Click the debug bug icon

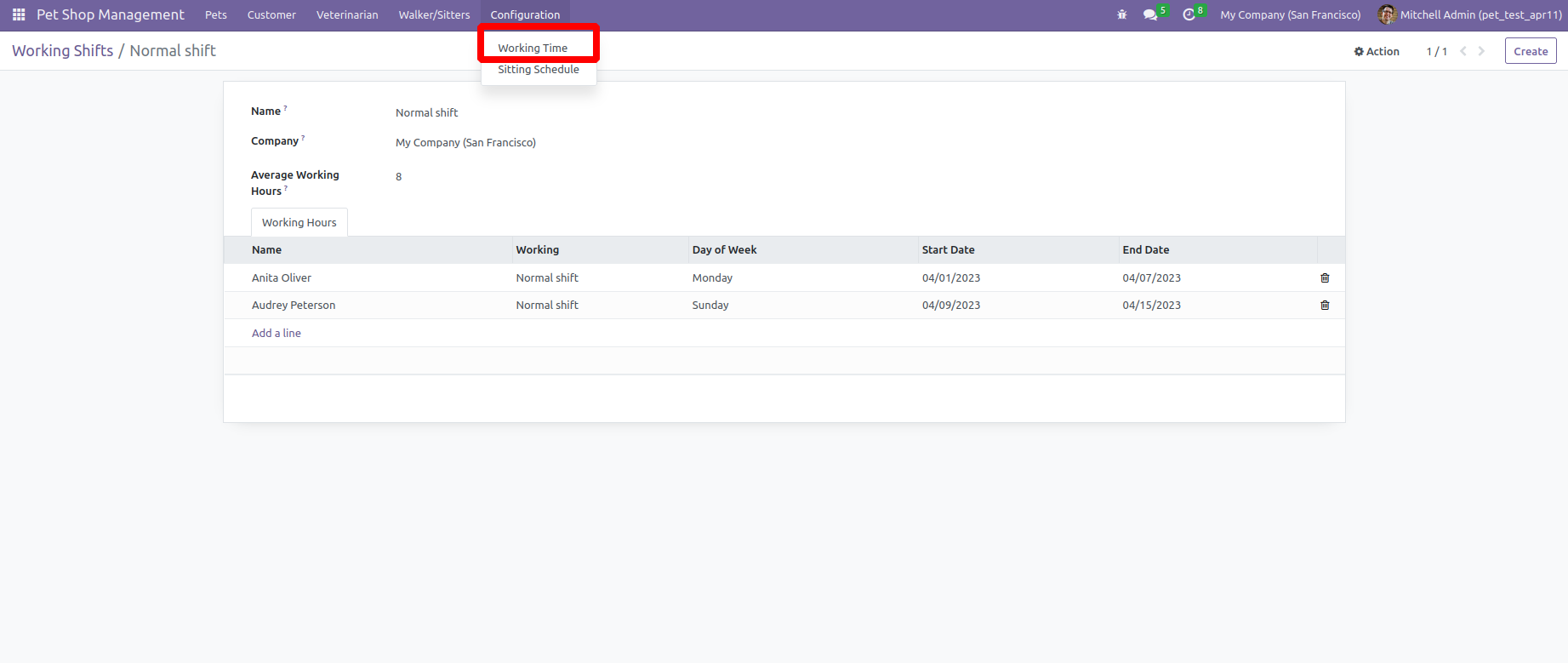tap(1121, 14)
